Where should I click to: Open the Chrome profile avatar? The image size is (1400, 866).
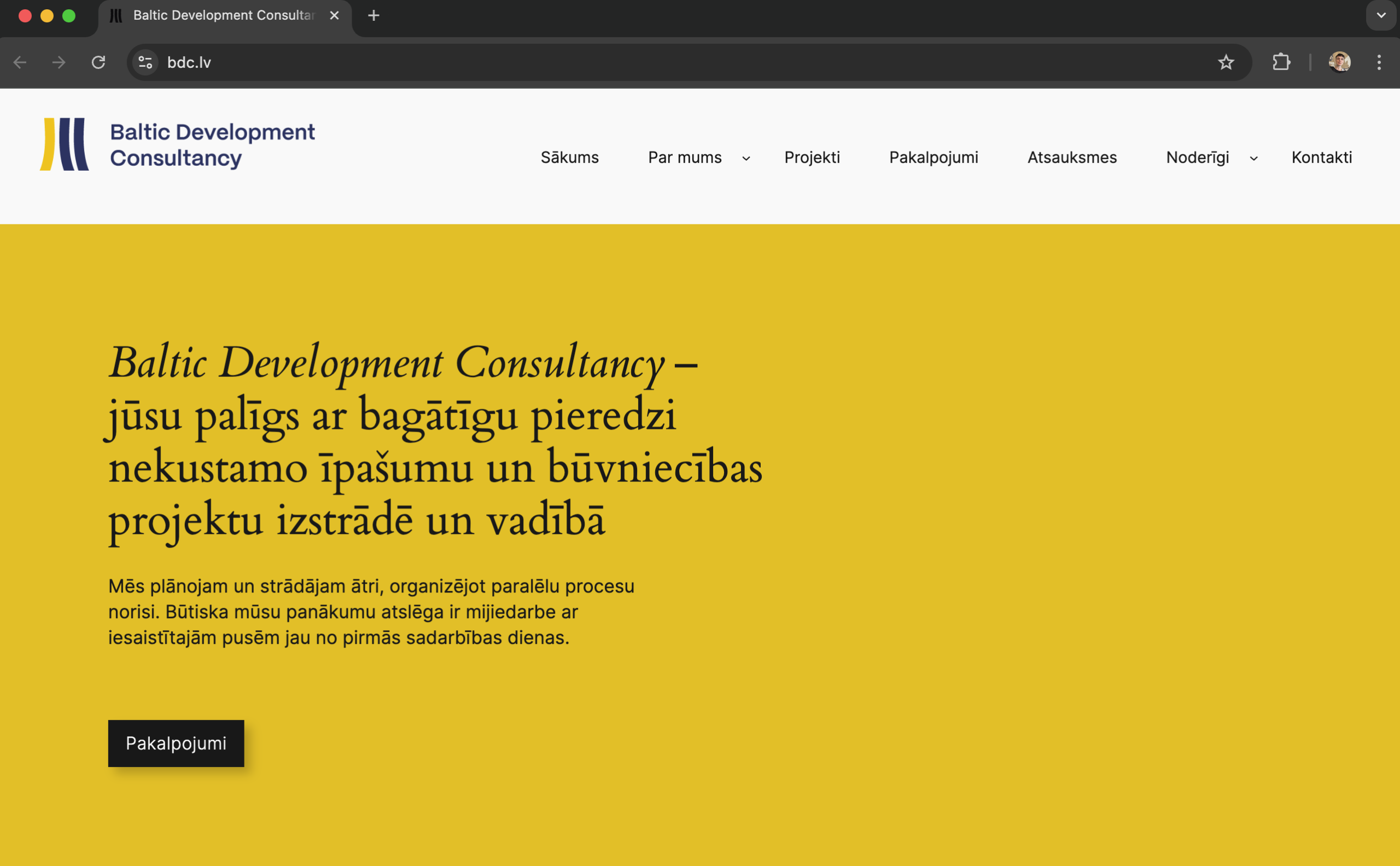1339,62
